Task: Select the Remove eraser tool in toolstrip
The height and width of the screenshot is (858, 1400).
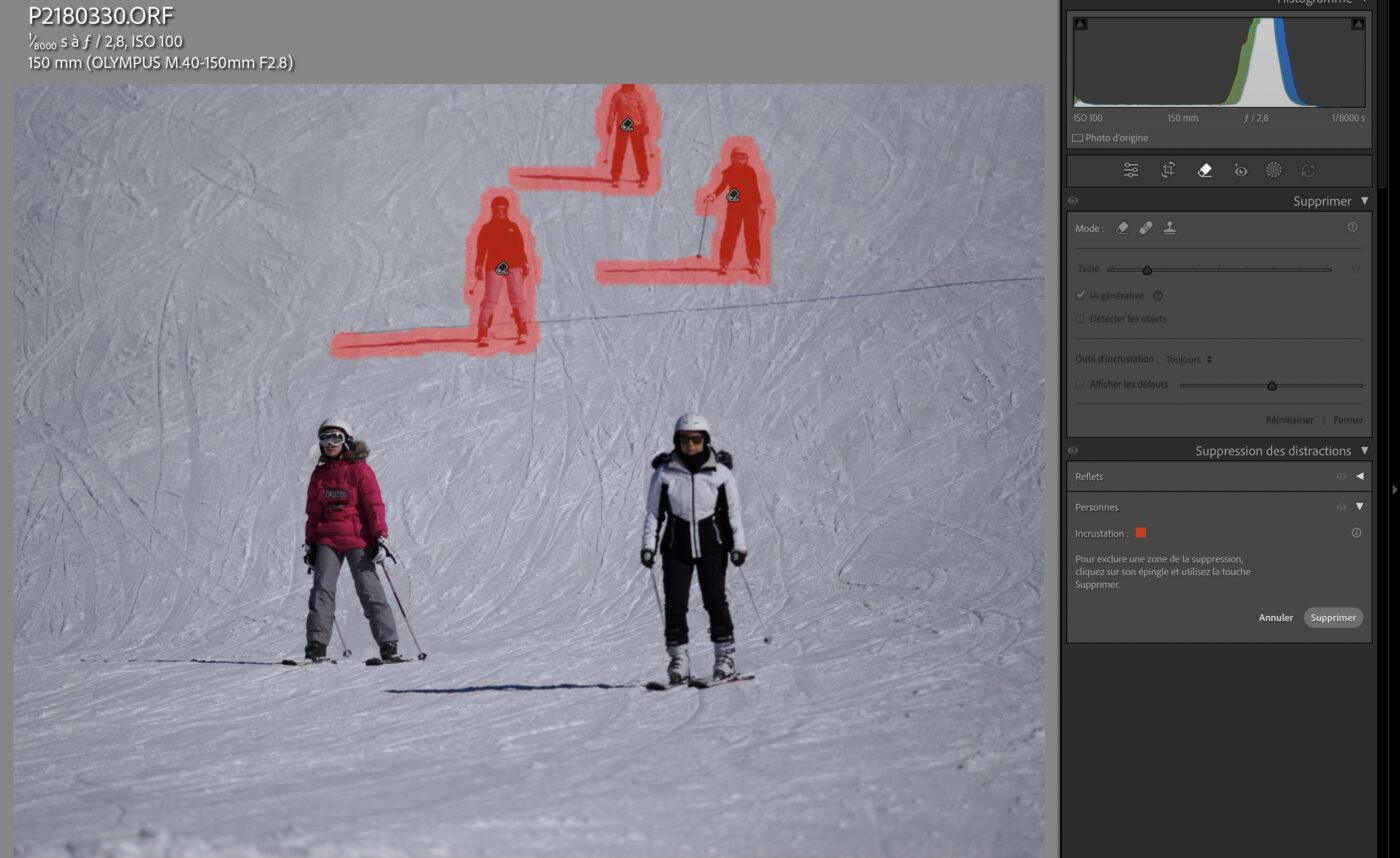Action: (x=1204, y=170)
